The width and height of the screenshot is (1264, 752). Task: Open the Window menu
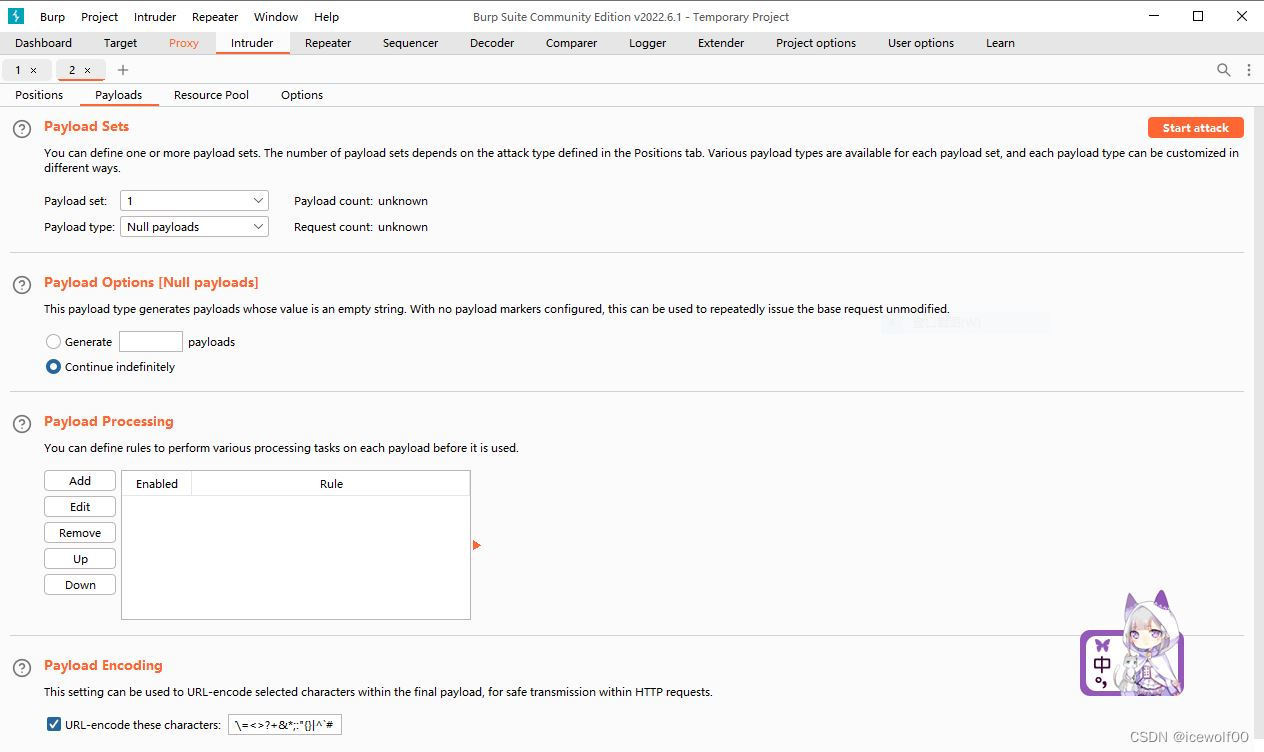276,17
